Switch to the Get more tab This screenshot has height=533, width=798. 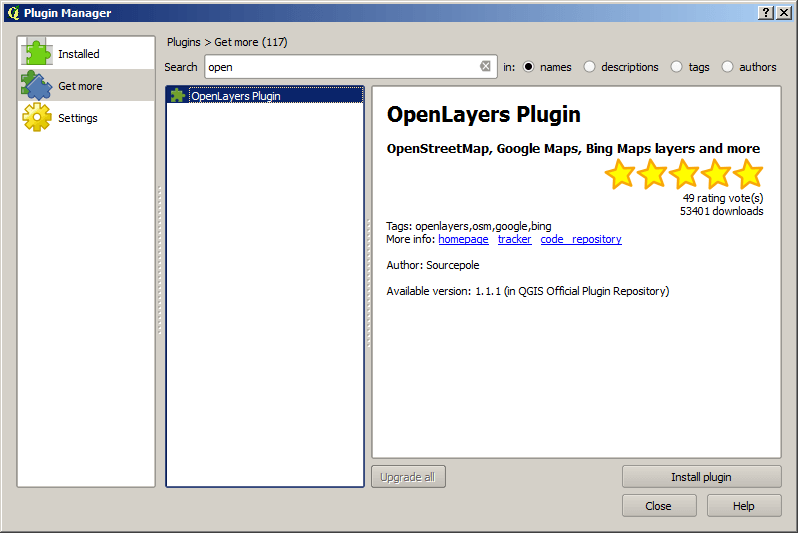pyautogui.click(x=87, y=85)
